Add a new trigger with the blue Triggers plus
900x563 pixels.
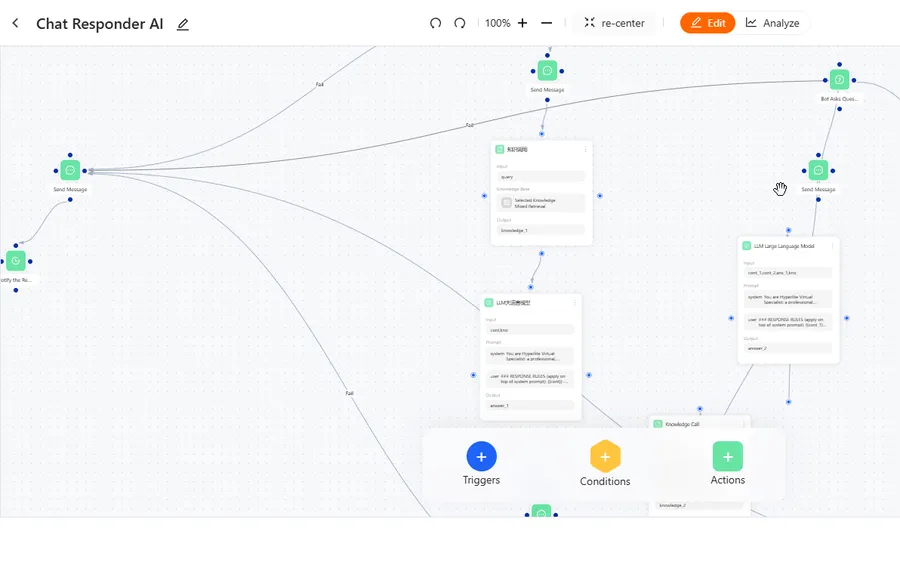482,456
